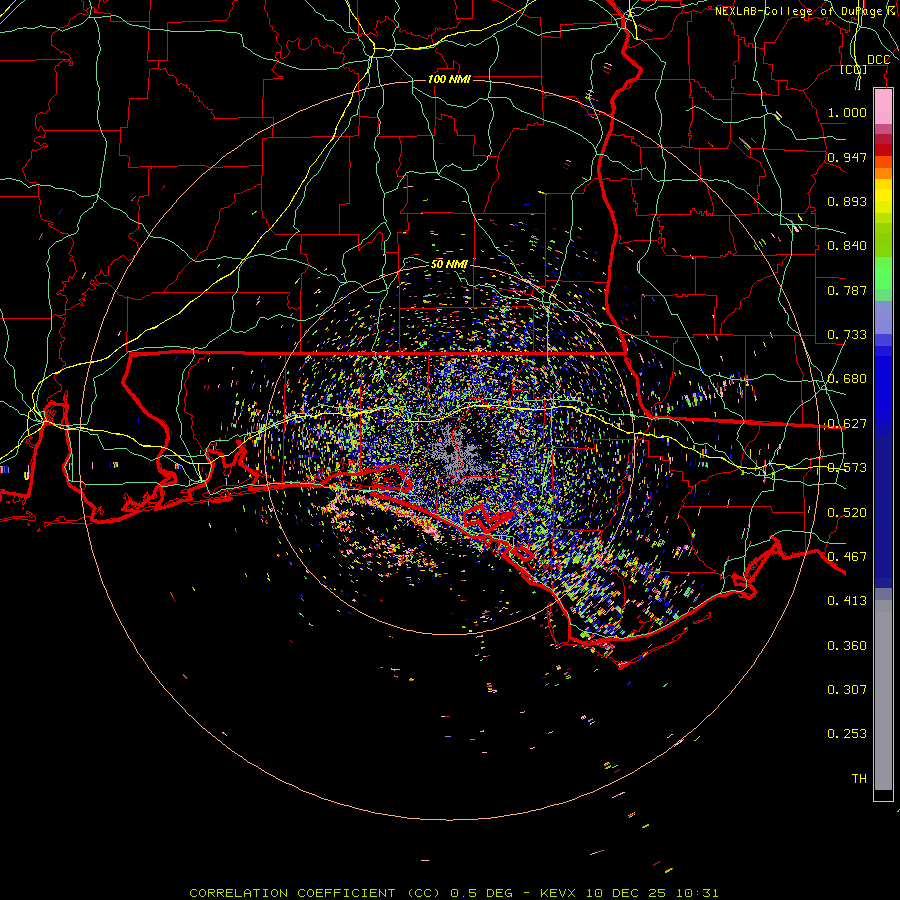Click the Correlation Coefficient caption at bottom

click(453, 893)
